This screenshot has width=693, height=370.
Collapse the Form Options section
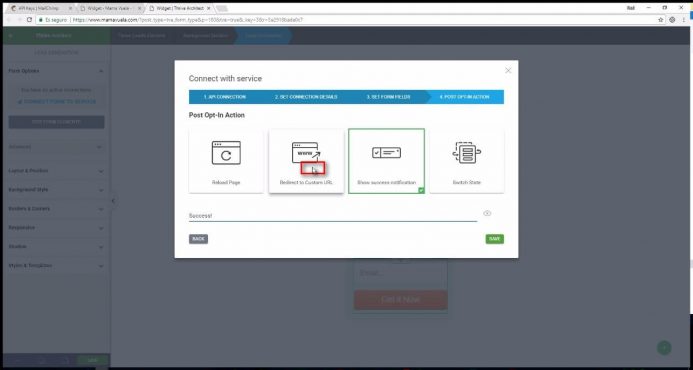click(57, 71)
